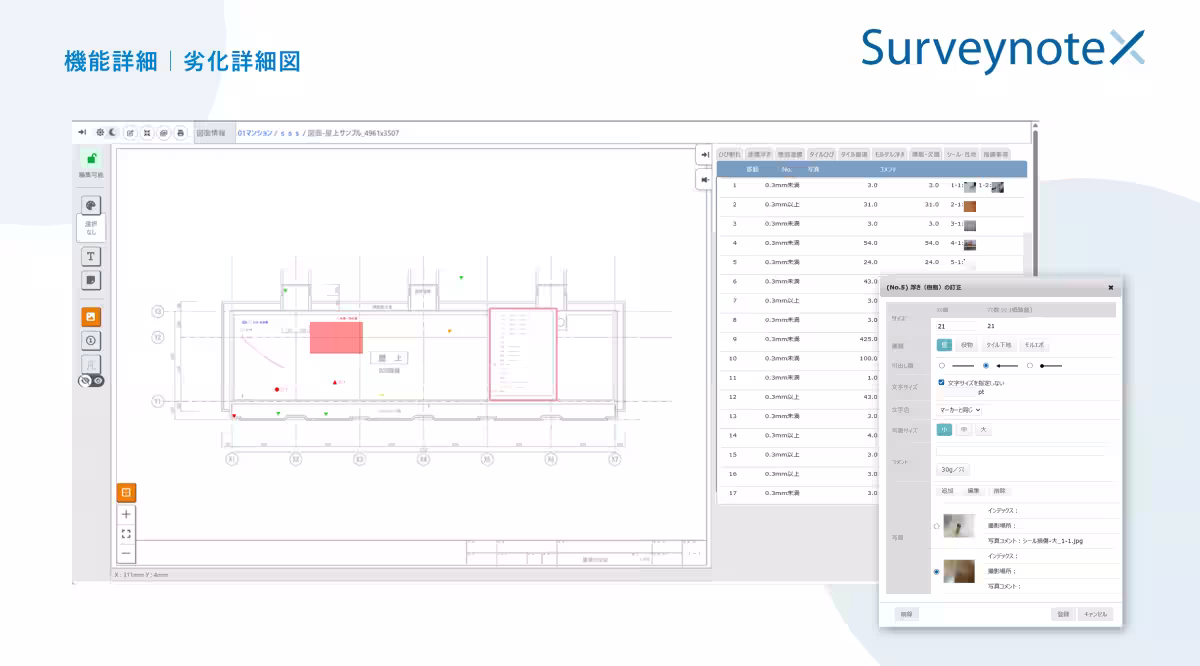Click the 編集 photo button
The height and width of the screenshot is (666, 1200).
973,491
